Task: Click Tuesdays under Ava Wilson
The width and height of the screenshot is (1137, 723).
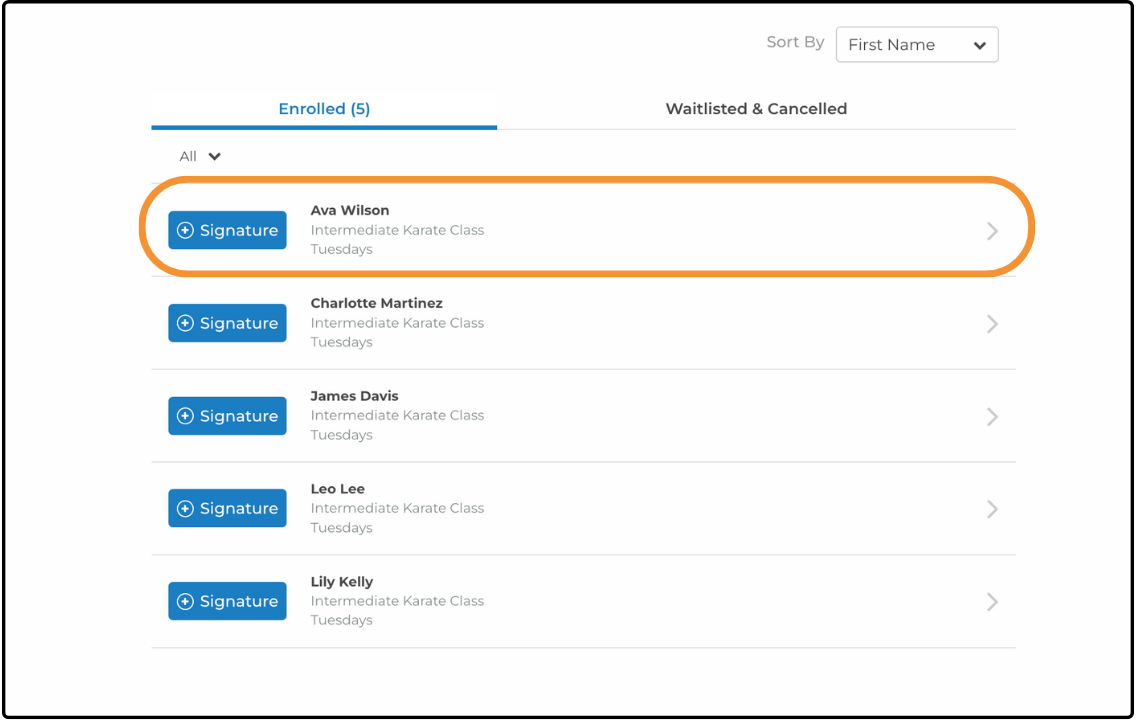Action: click(x=342, y=249)
